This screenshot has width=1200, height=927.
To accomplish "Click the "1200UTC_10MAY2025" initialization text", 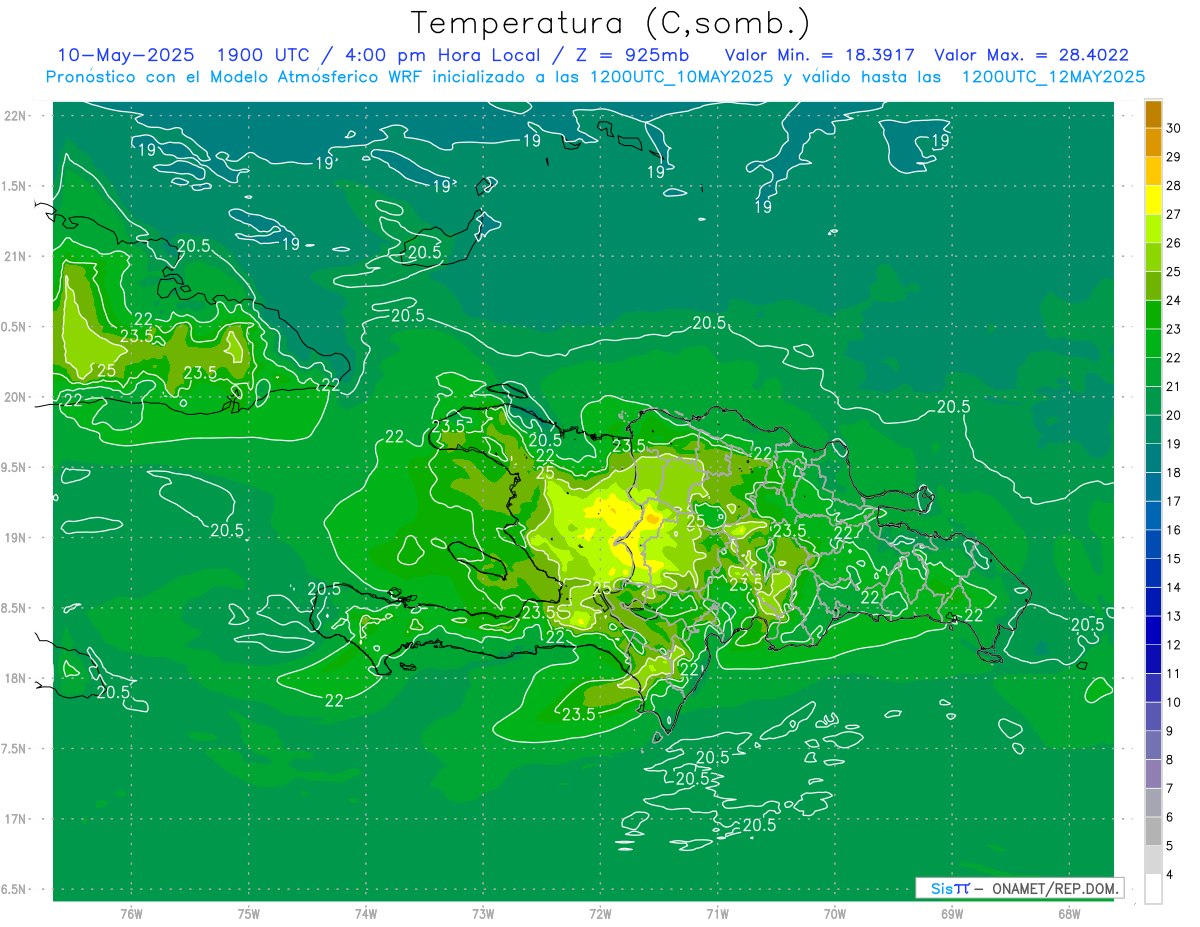I will click(682, 77).
